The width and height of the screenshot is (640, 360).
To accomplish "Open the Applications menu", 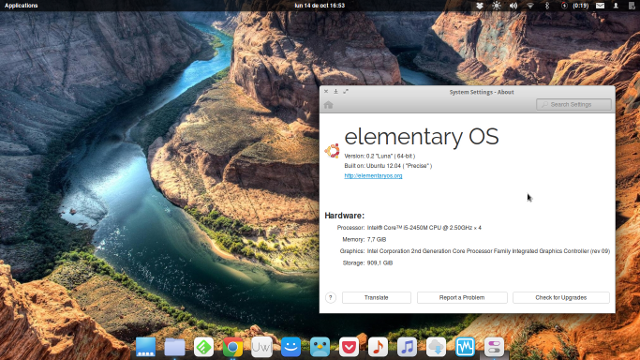I will (x=21, y=6).
